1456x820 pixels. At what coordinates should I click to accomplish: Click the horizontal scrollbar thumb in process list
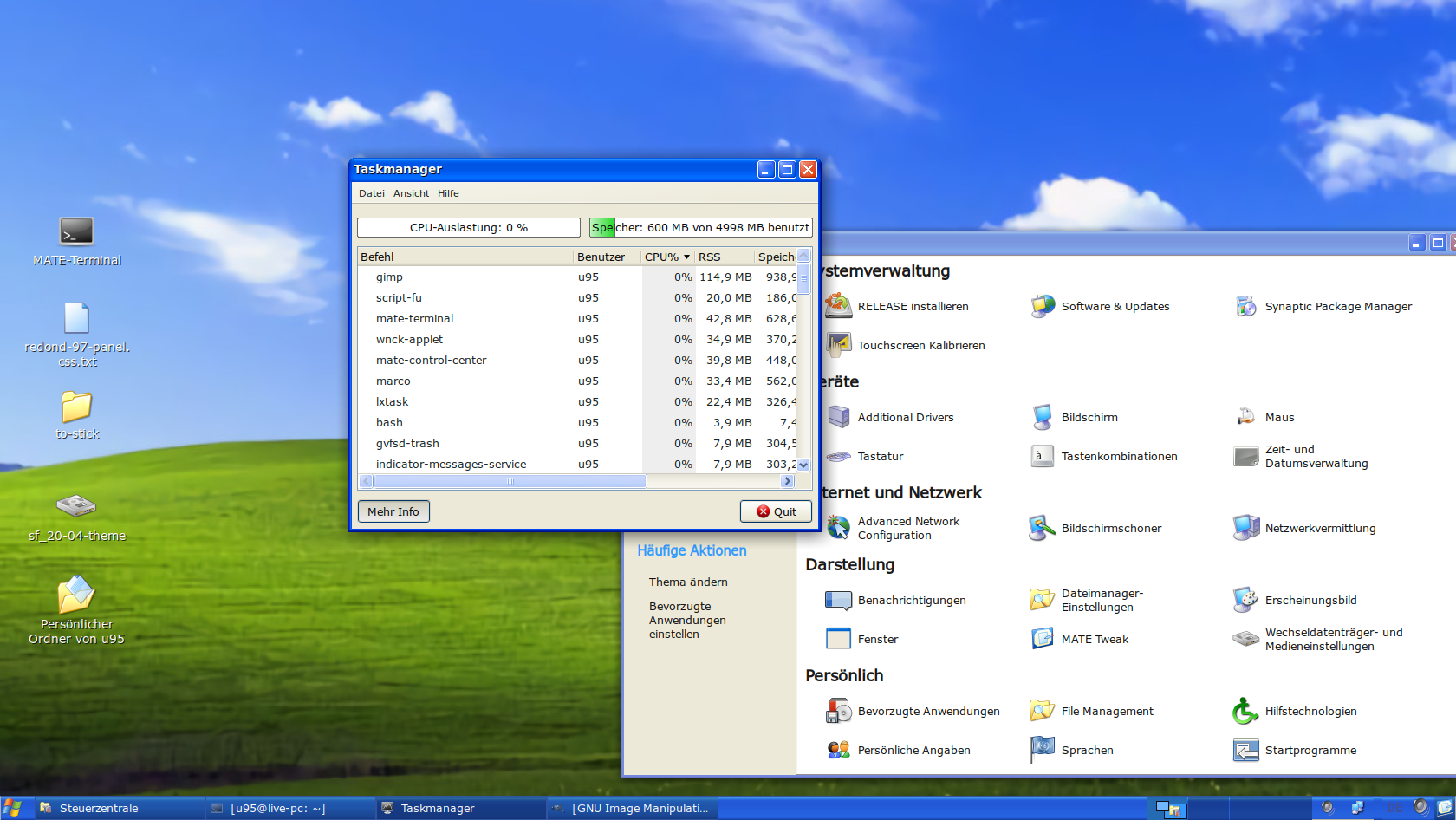[510, 481]
